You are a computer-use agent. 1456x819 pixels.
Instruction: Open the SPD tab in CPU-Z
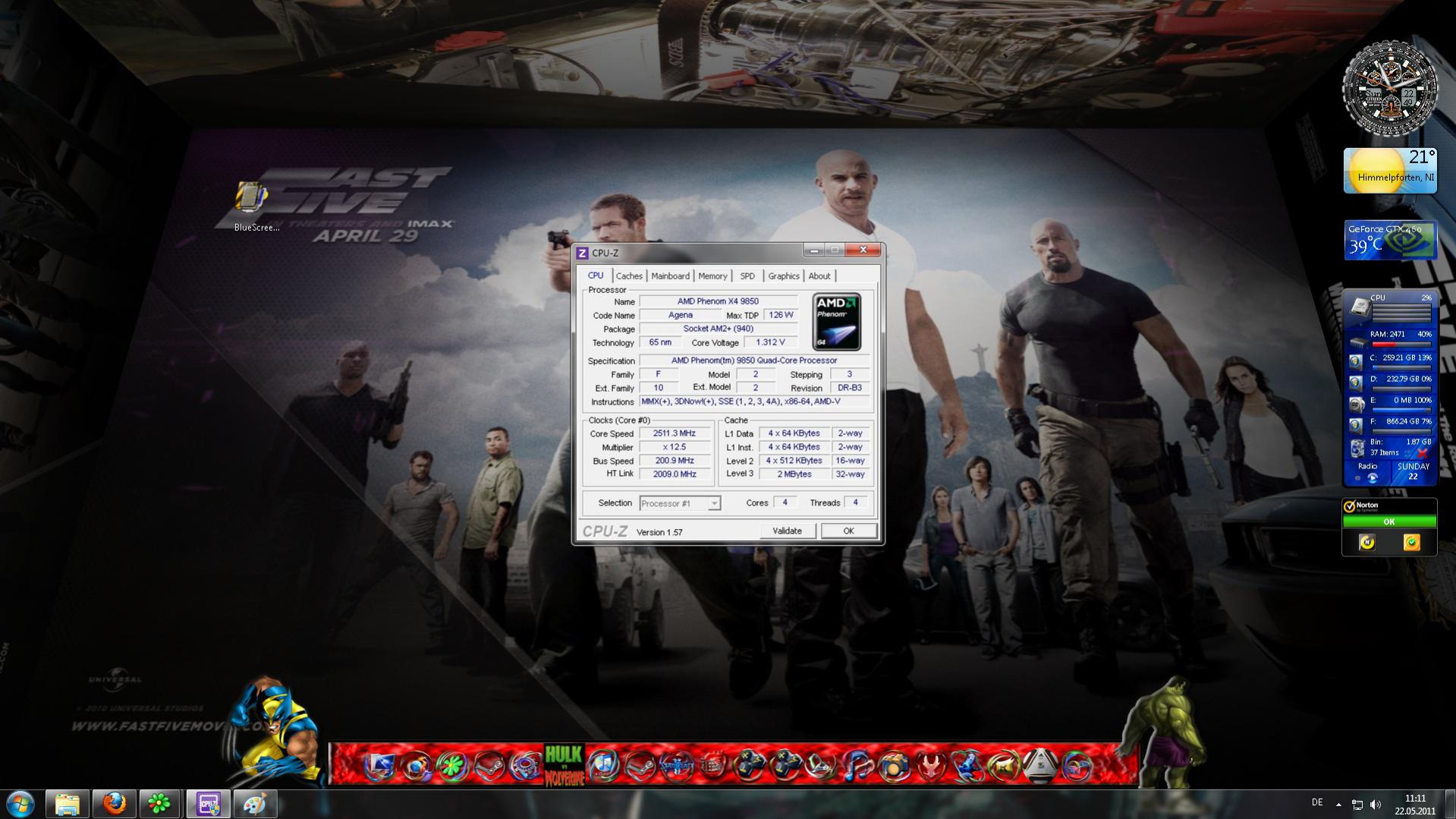pos(747,276)
